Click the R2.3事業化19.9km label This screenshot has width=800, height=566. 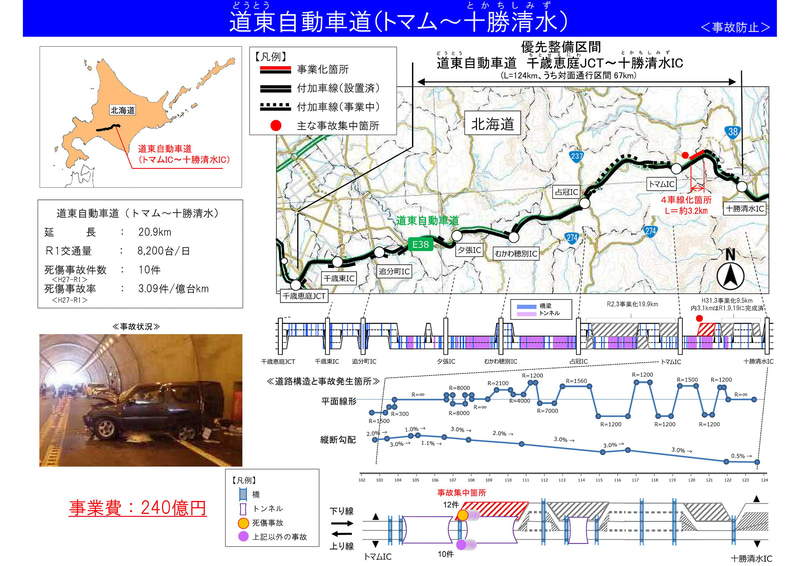[x=632, y=304]
